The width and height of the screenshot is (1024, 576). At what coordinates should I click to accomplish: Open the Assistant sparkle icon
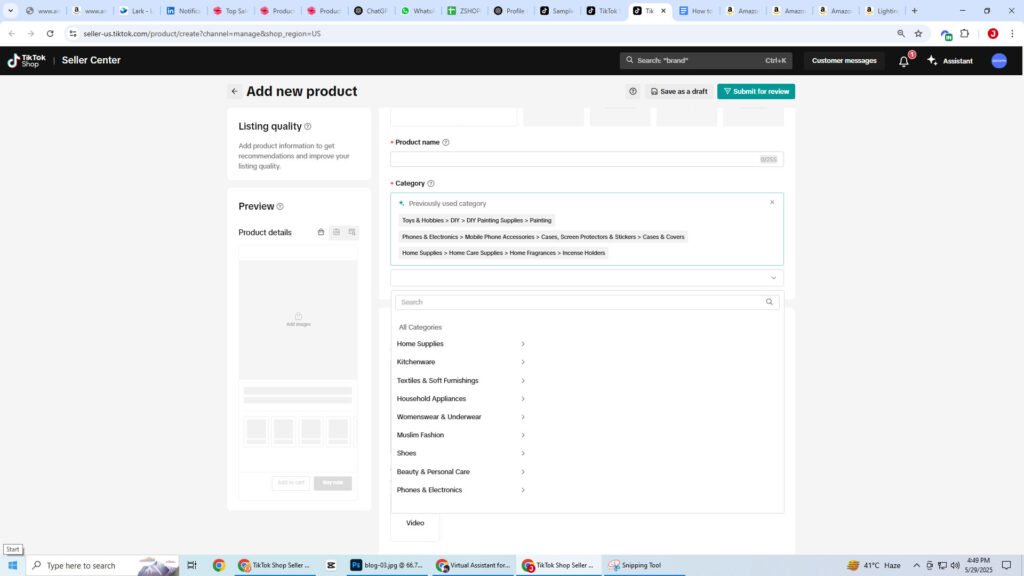point(933,61)
